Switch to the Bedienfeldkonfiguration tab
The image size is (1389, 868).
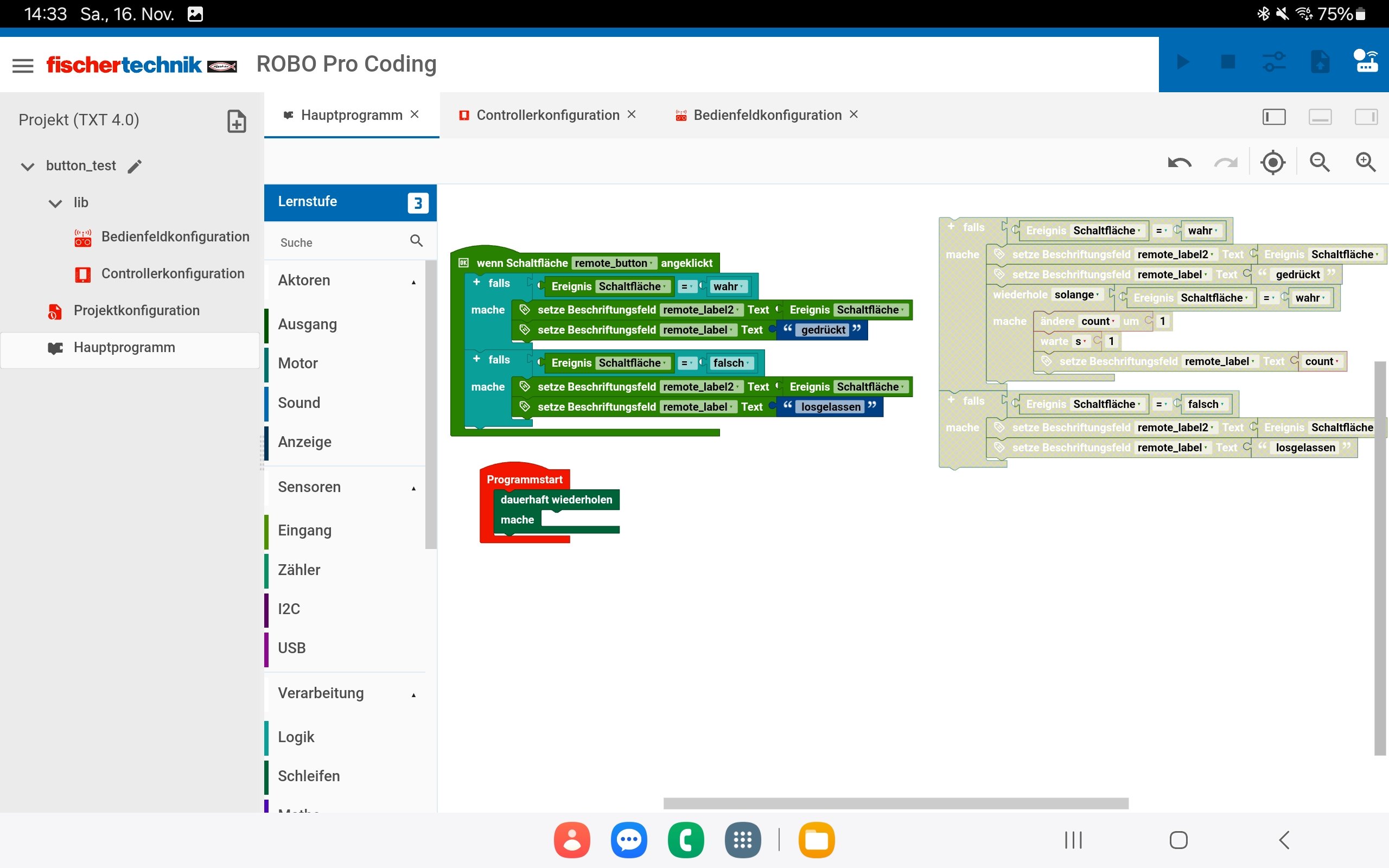click(767, 116)
